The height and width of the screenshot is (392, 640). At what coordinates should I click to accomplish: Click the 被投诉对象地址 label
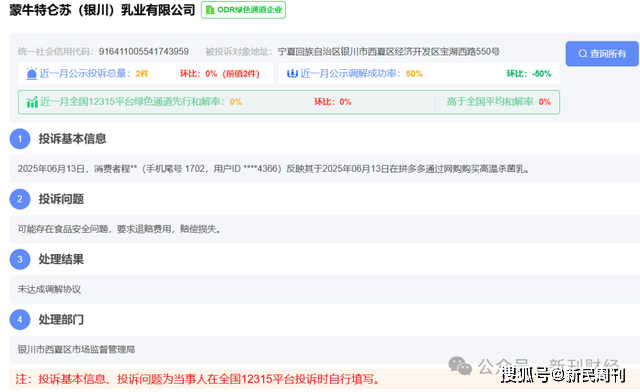[x=238, y=51]
